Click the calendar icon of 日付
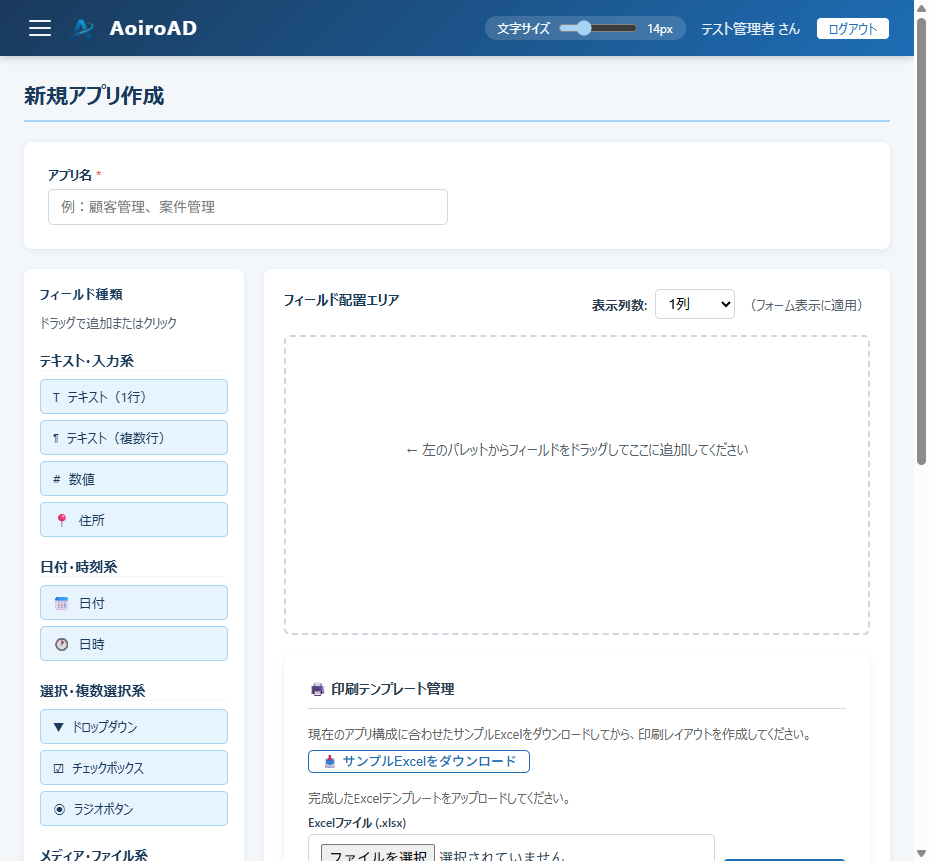Screen dimensions: 929x861 [62, 603]
